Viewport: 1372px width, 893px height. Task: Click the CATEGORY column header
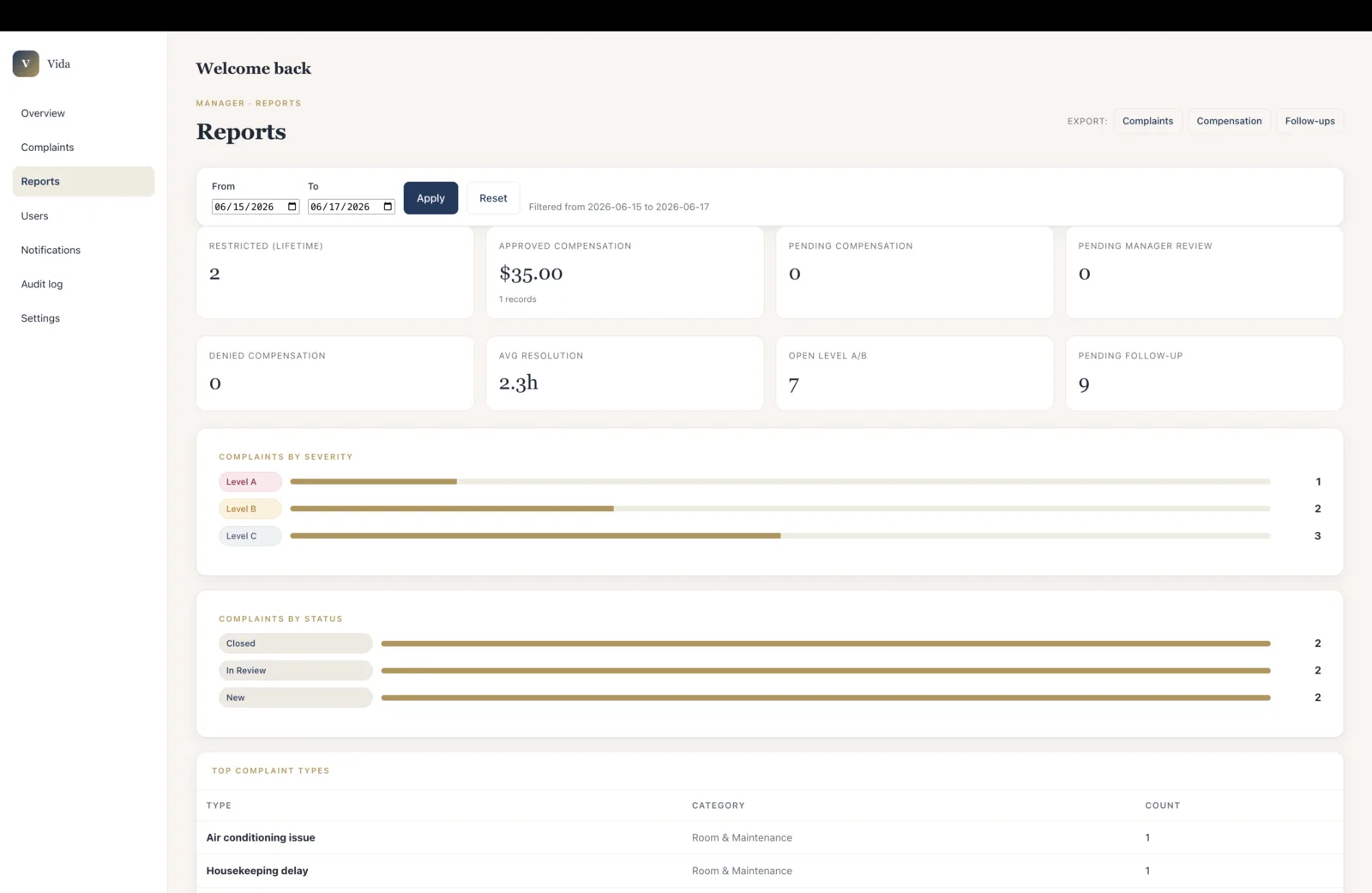pyautogui.click(x=719, y=806)
